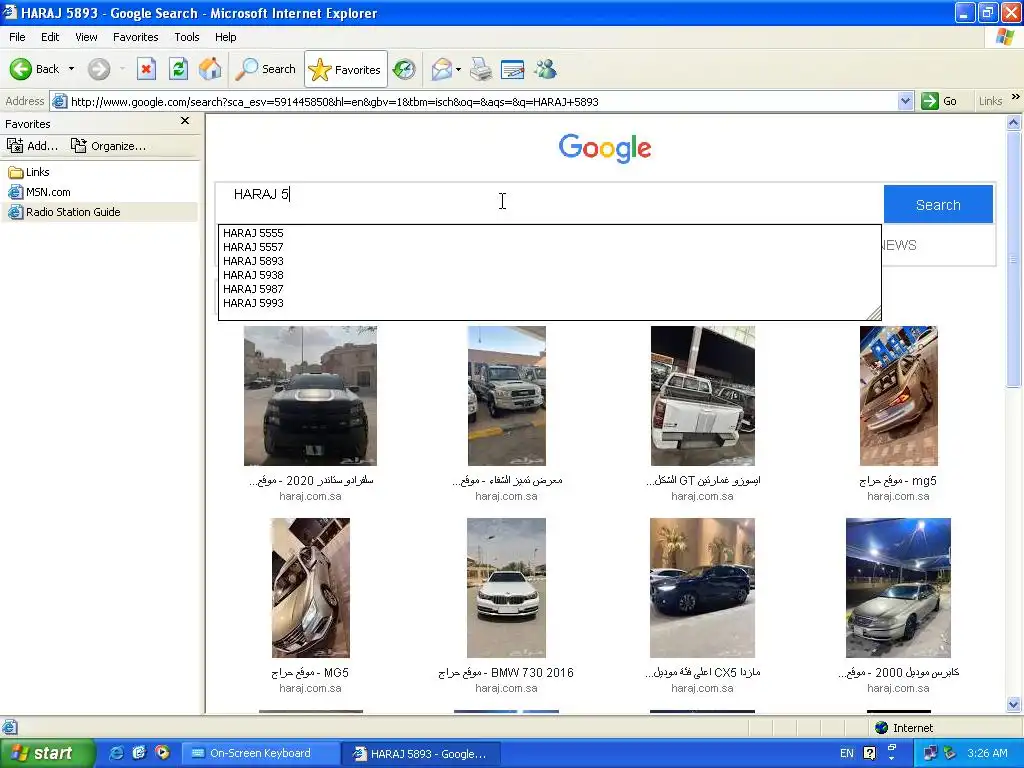Open the Mazda CX5 thumbnail
The image size is (1024, 768).
pos(703,588)
